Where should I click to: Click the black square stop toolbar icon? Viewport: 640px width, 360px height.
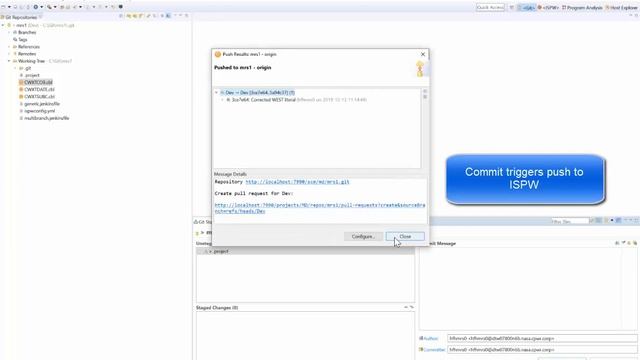[x=120, y=7]
